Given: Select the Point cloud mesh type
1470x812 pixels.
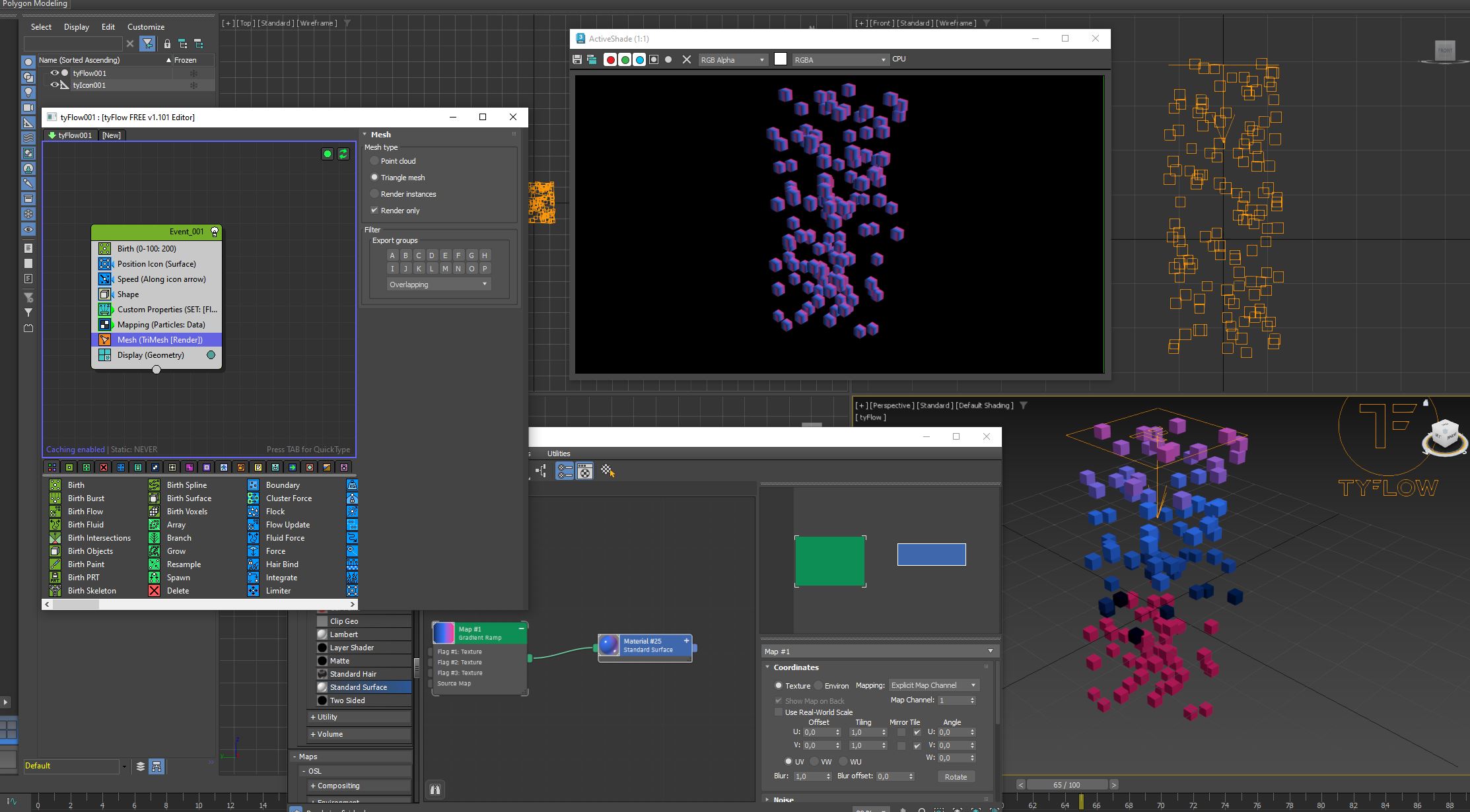Looking at the screenshot, I should click(374, 161).
